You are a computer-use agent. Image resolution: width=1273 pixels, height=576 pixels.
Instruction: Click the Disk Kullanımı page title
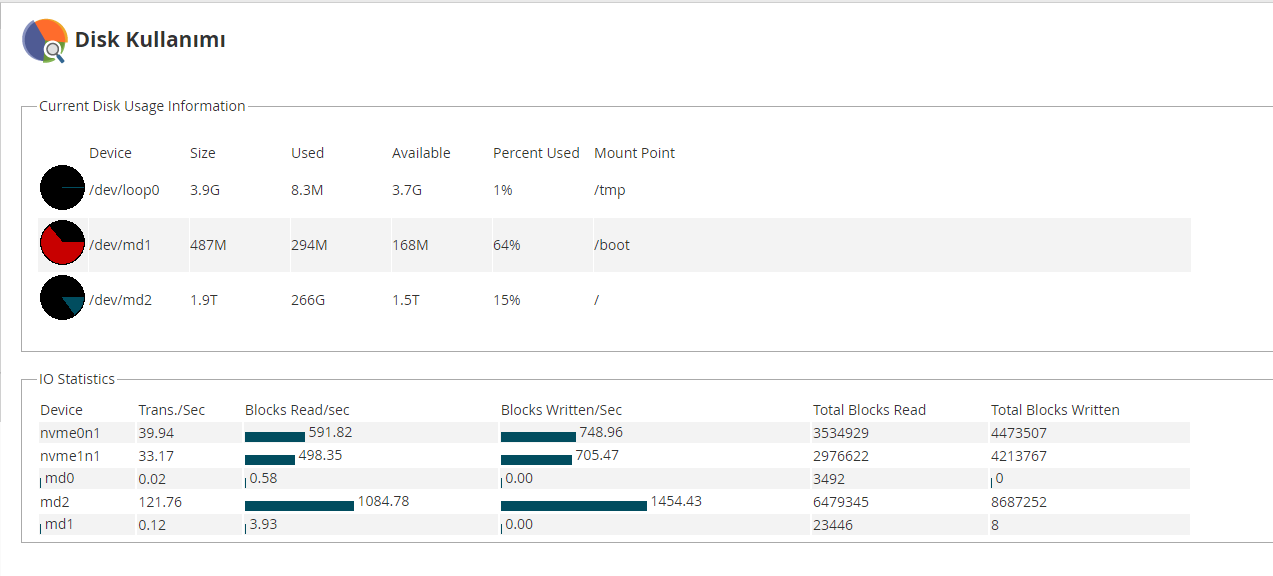(x=150, y=40)
